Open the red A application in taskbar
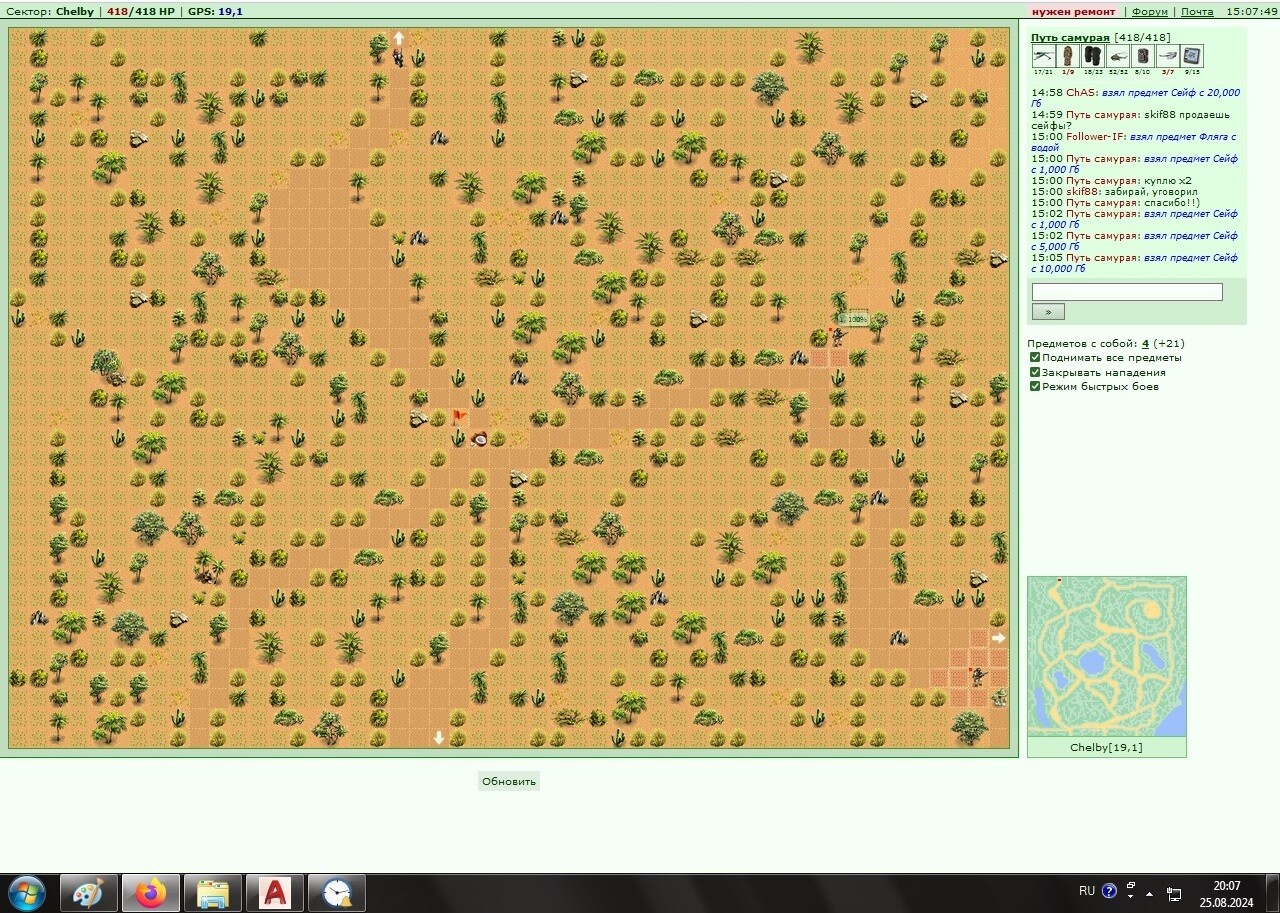This screenshot has width=1280, height=913. tap(275, 893)
